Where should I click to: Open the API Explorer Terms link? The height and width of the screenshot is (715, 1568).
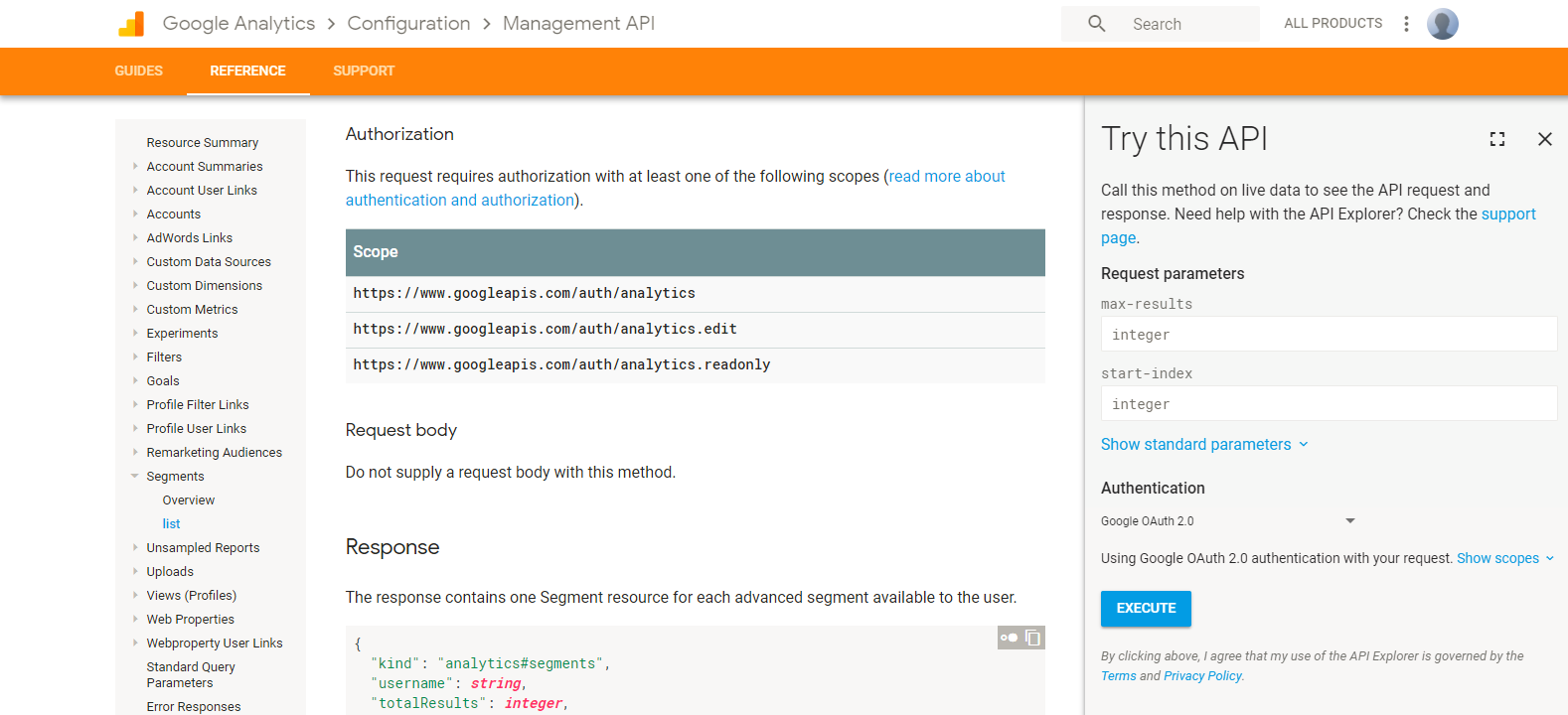[x=1118, y=676]
